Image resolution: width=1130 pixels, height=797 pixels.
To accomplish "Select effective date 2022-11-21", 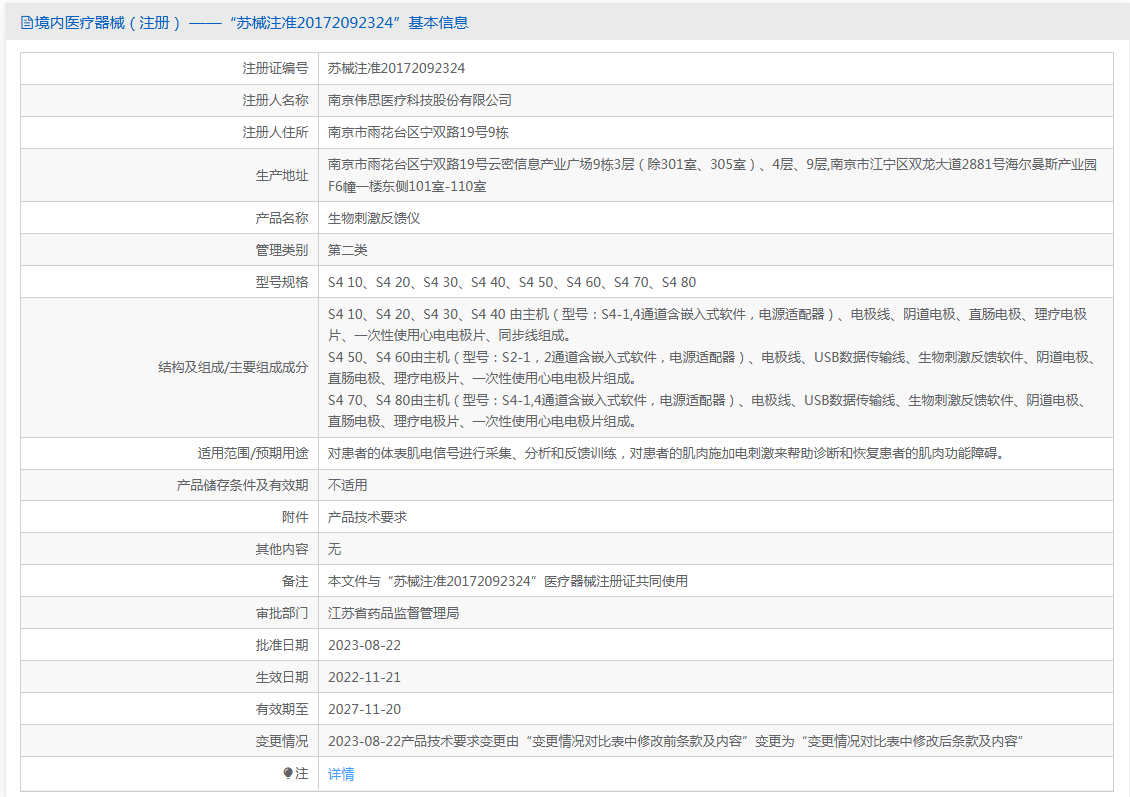I will click(x=365, y=678).
